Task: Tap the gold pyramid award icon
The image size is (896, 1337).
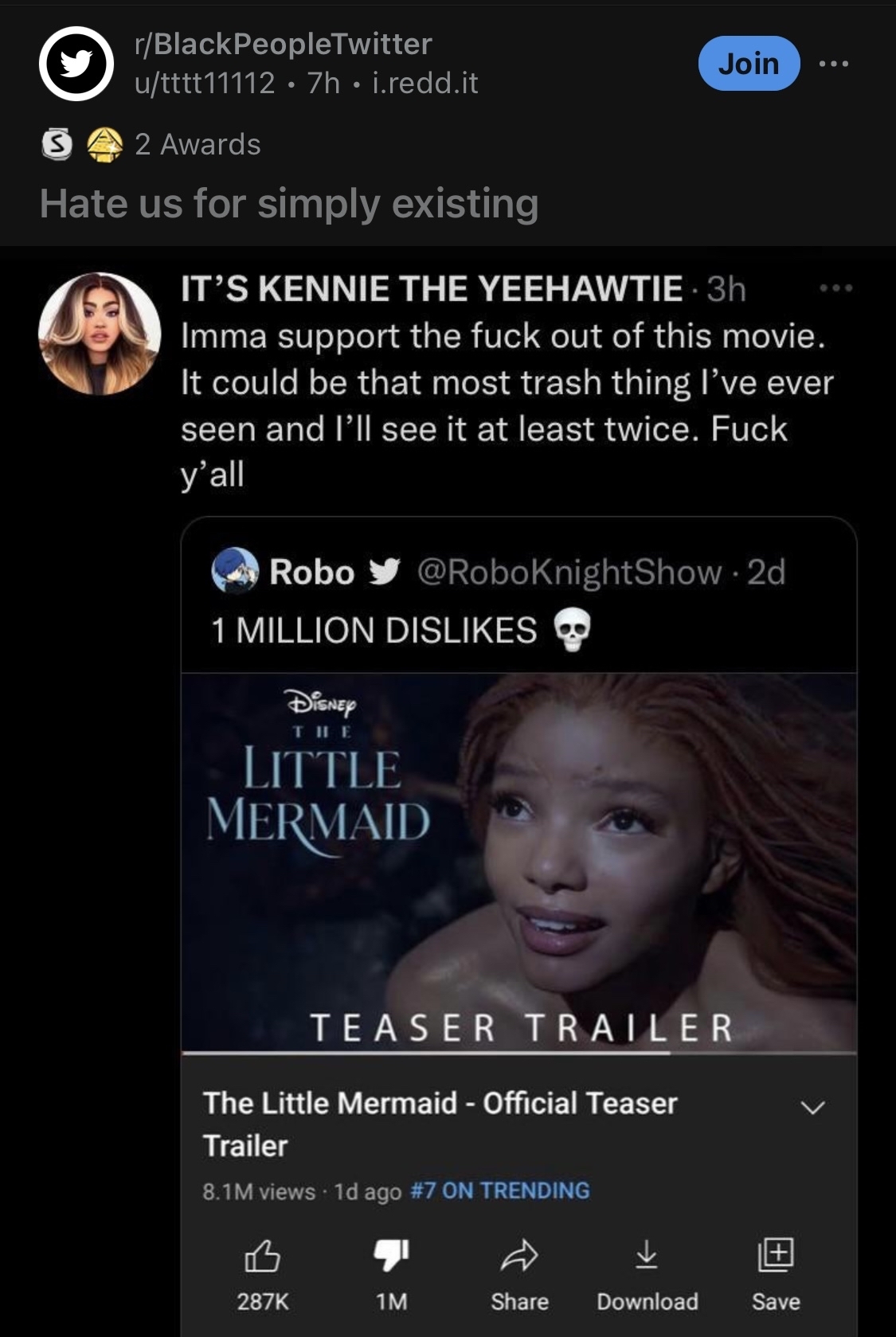Action: pos(104,145)
